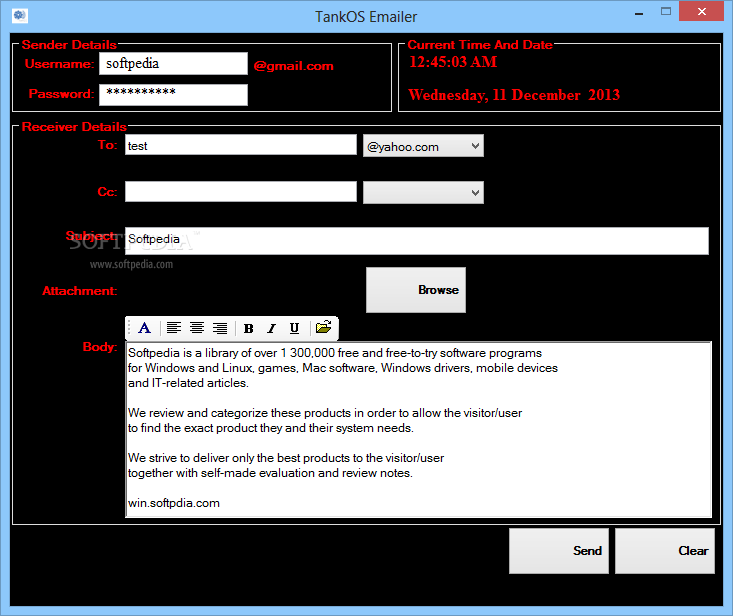Click the Browse attachment button
The image size is (733, 616).
pos(416,290)
